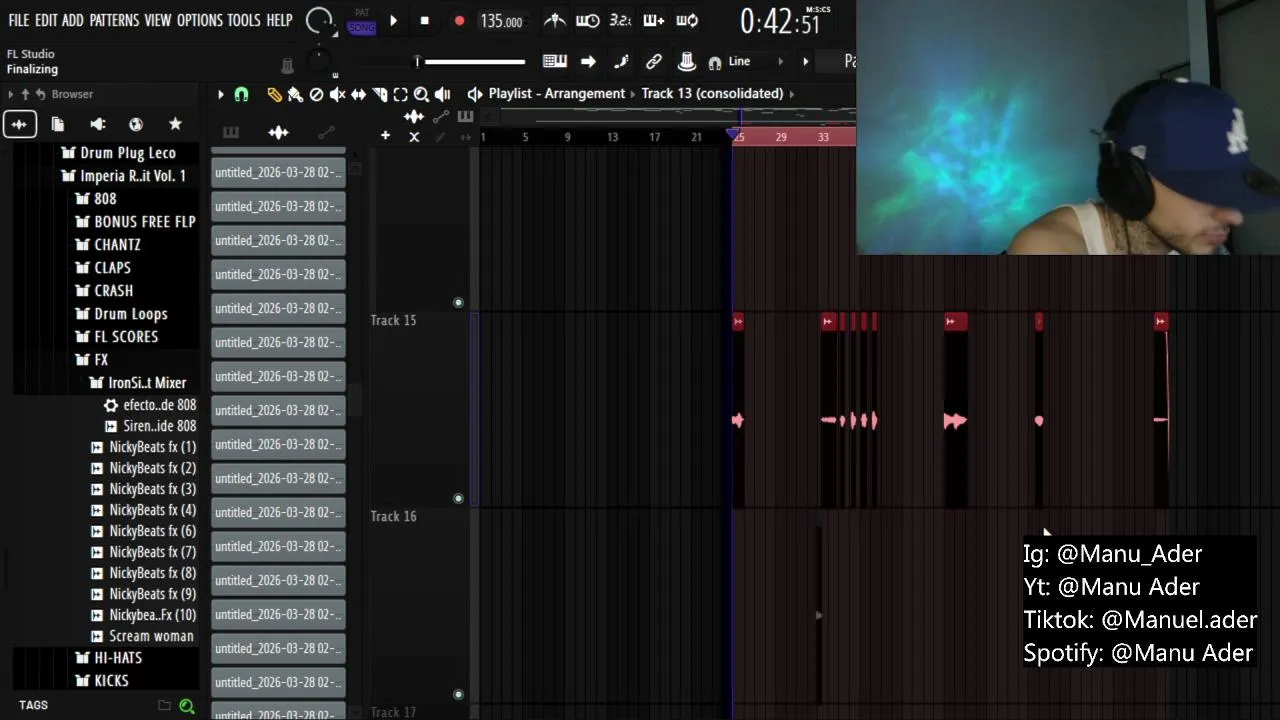This screenshot has height=720, width=1280.
Task: Mute Track 15 using its green dot
Action: click(x=458, y=498)
